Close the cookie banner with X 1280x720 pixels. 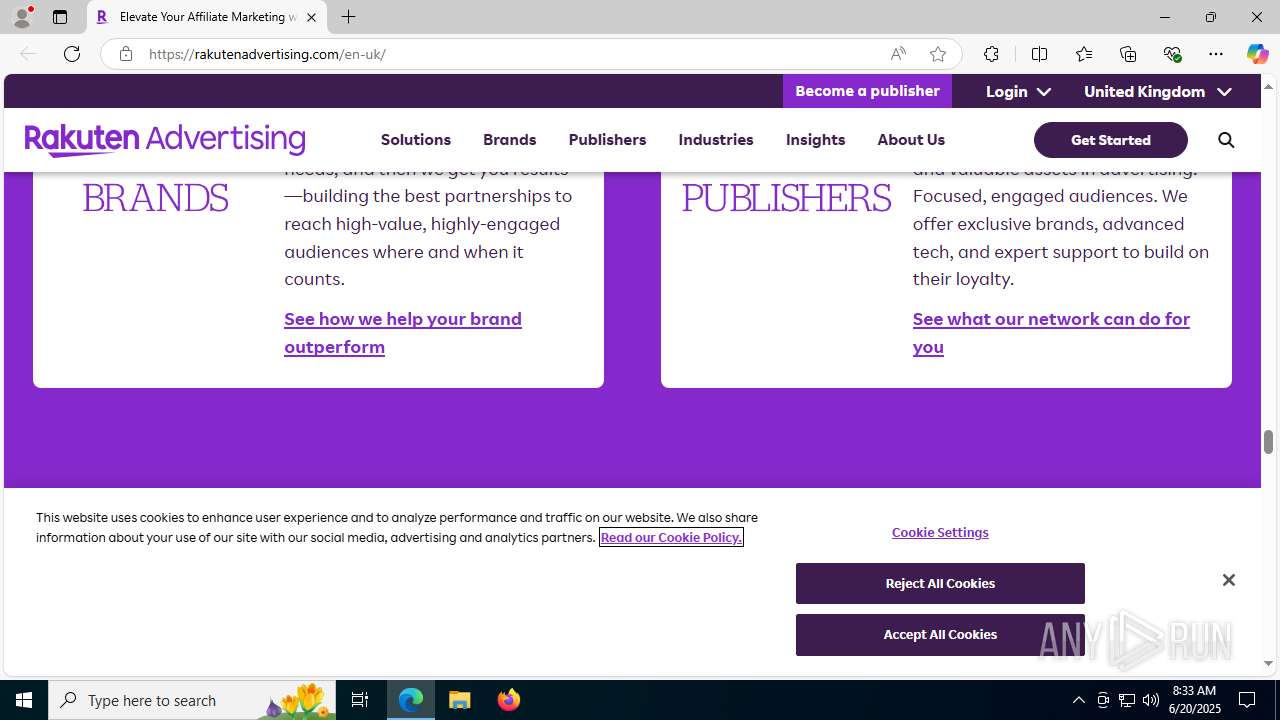(1229, 580)
